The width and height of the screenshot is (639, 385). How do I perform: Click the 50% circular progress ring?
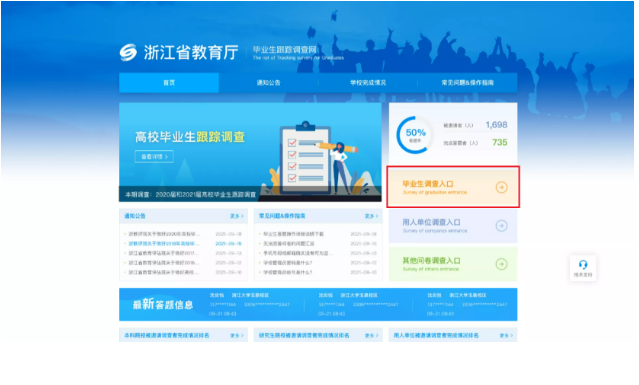(x=415, y=135)
